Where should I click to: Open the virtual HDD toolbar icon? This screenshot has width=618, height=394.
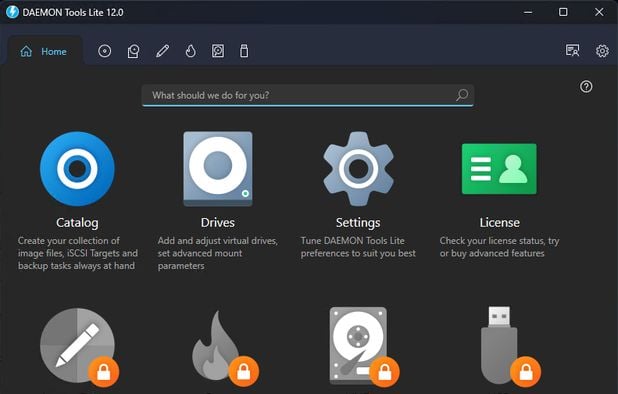(218, 51)
